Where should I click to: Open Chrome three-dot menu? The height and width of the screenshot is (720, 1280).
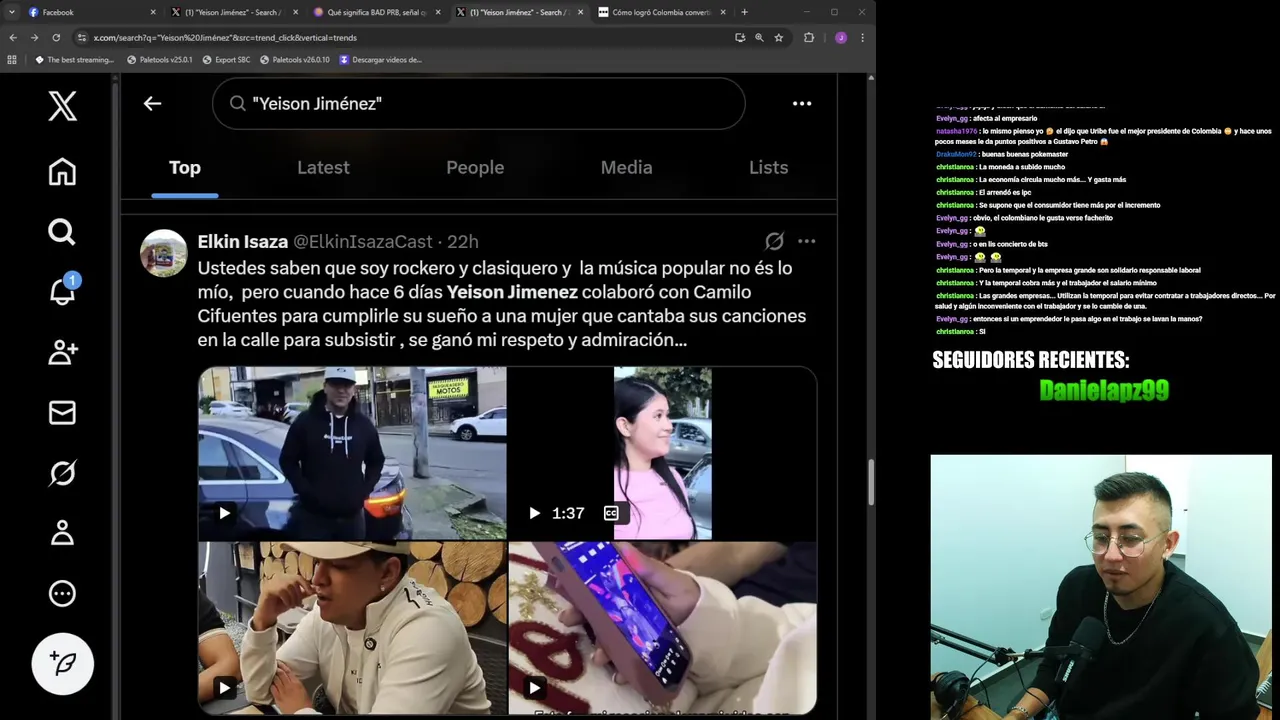click(862, 37)
